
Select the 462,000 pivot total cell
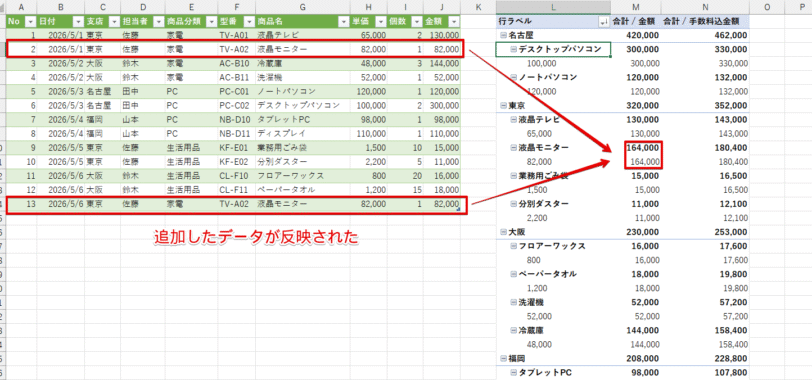point(705,35)
